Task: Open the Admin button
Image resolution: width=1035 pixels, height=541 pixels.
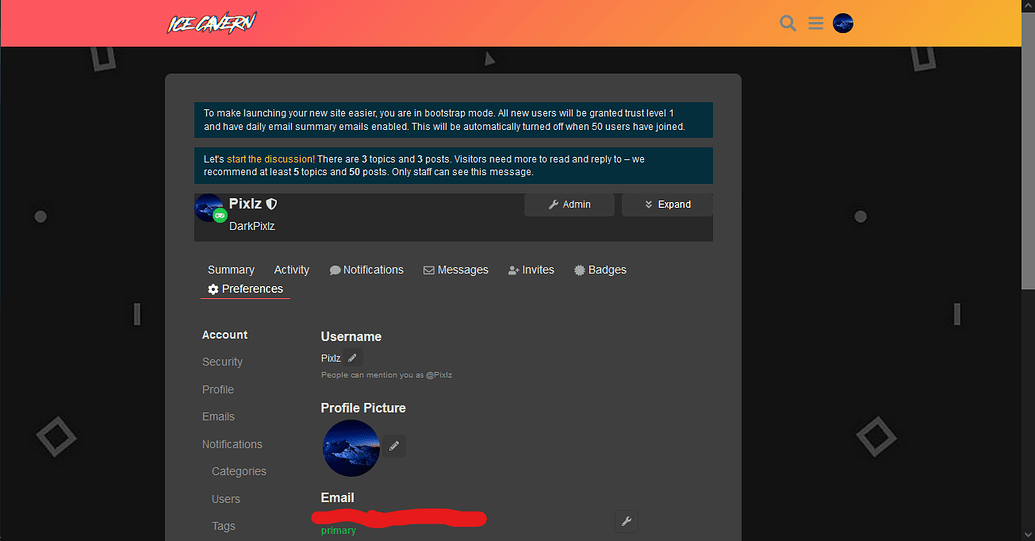Action: click(x=569, y=204)
